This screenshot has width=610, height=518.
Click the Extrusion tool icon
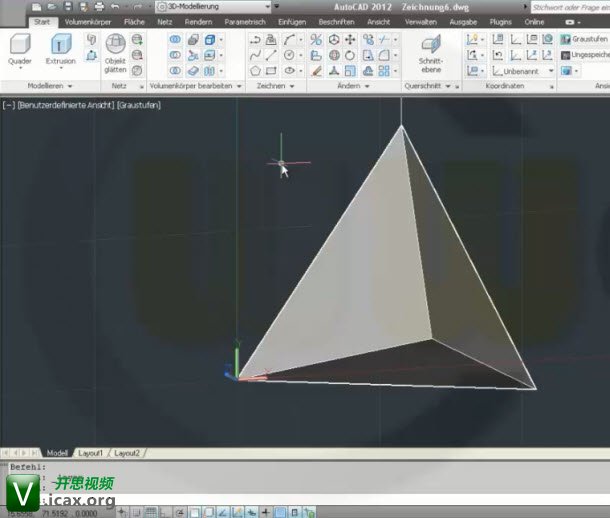click(x=60, y=48)
